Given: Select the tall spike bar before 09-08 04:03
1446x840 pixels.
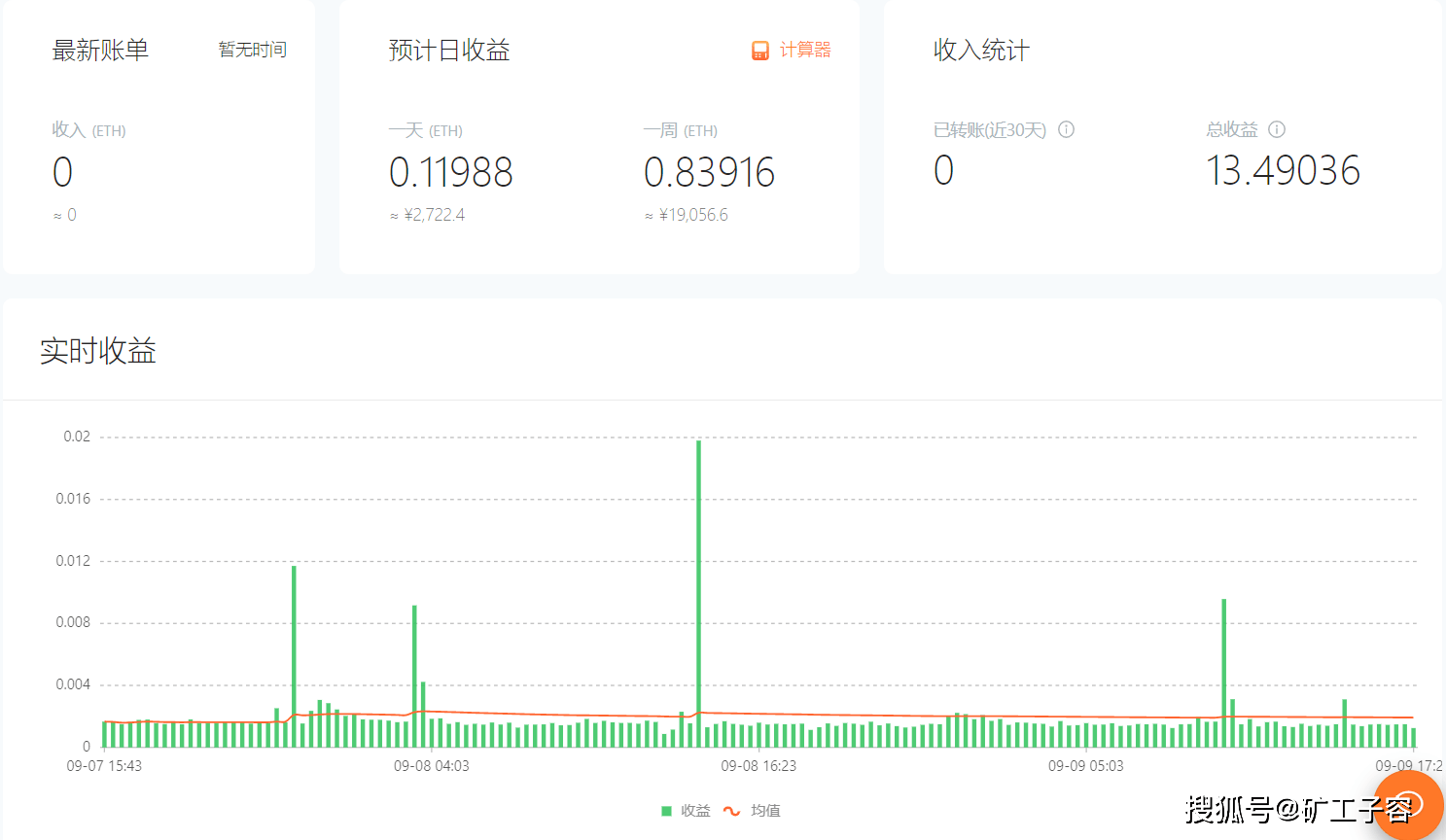Looking at the screenshot, I should 414,676.
